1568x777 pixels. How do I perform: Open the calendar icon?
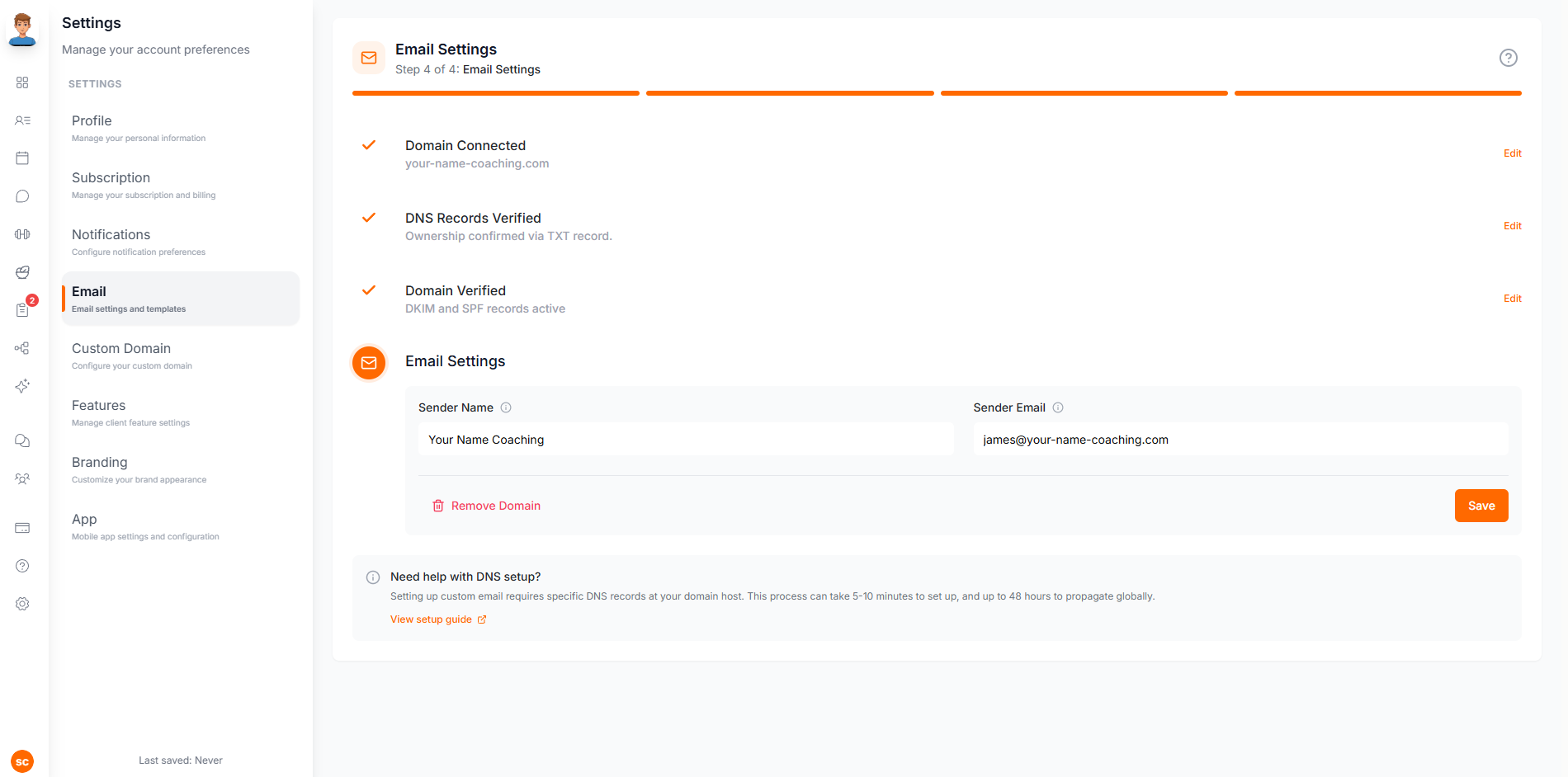(22, 158)
